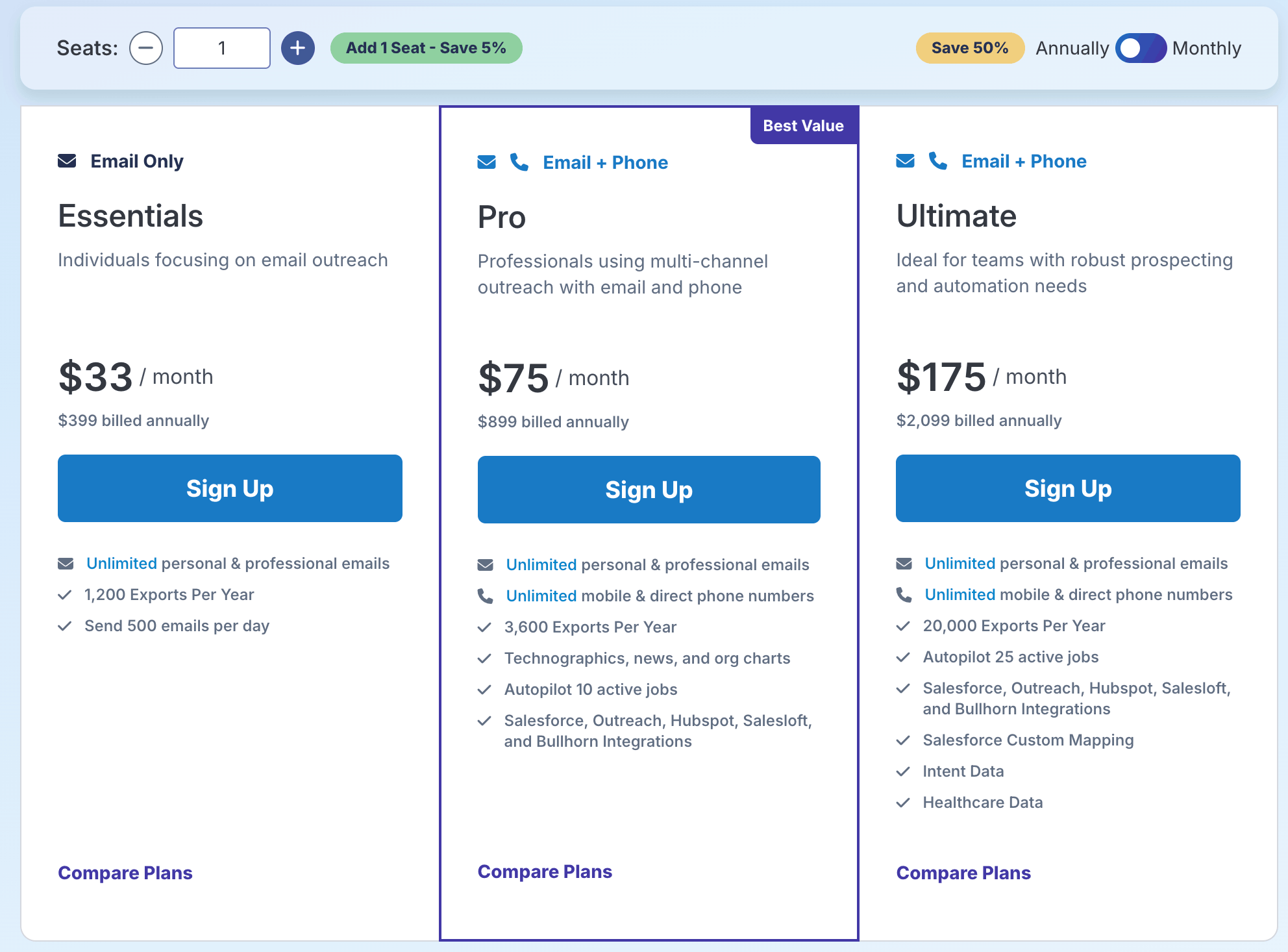1288x952 pixels.
Task: Click the Email + Phone label on Ultimate
Action: click(x=1024, y=161)
